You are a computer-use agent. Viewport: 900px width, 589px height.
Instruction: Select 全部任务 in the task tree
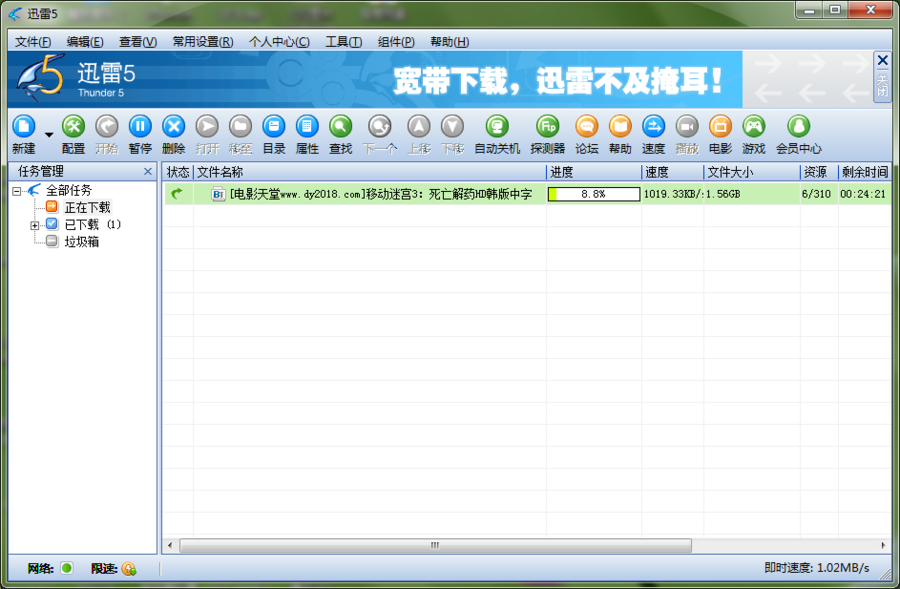coord(69,191)
